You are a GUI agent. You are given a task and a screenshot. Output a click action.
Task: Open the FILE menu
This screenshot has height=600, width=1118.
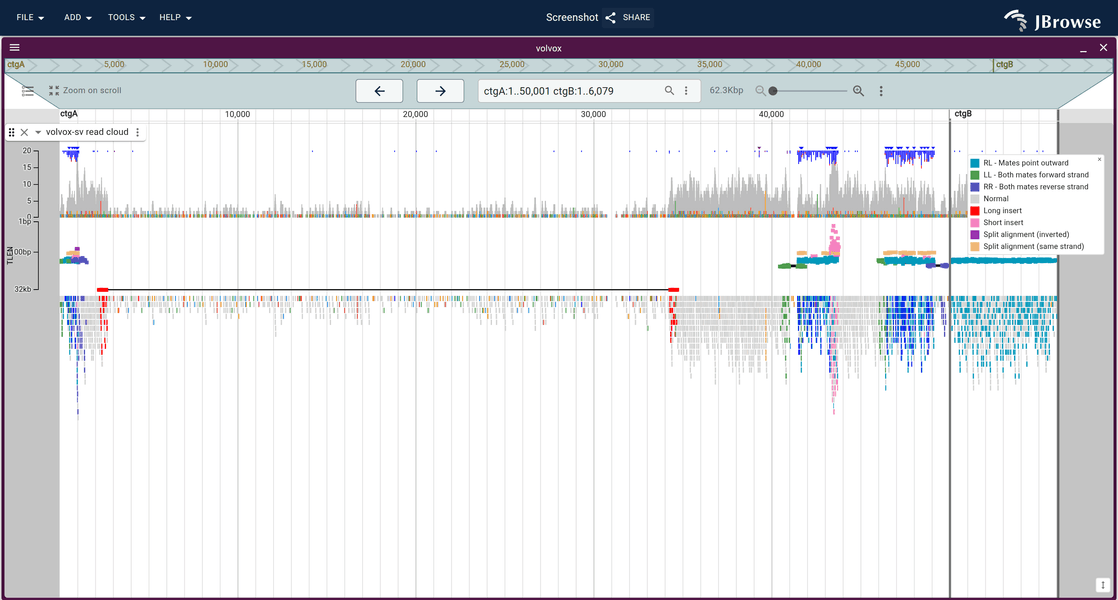30,17
